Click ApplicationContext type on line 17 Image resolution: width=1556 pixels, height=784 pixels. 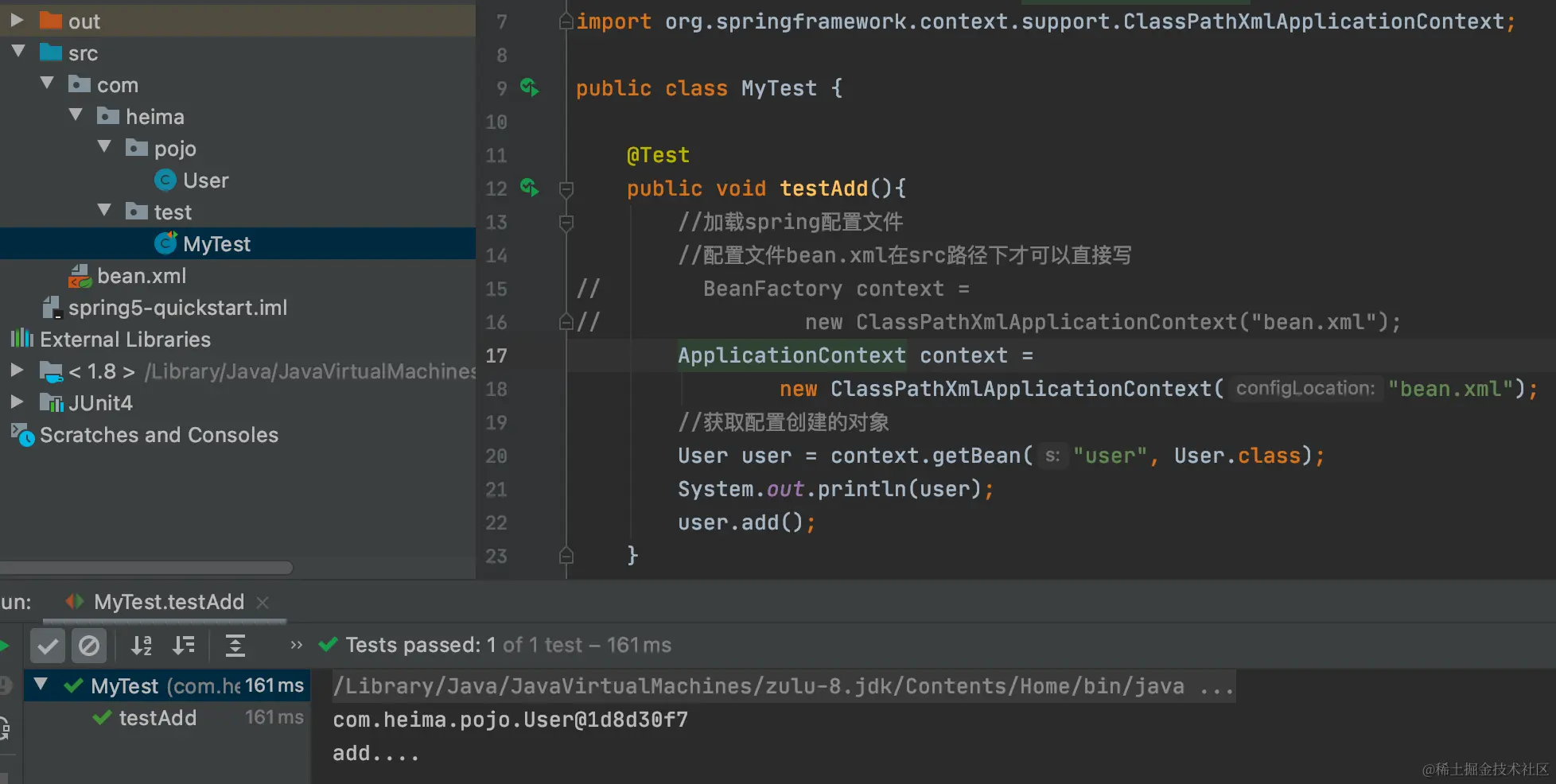792,355
